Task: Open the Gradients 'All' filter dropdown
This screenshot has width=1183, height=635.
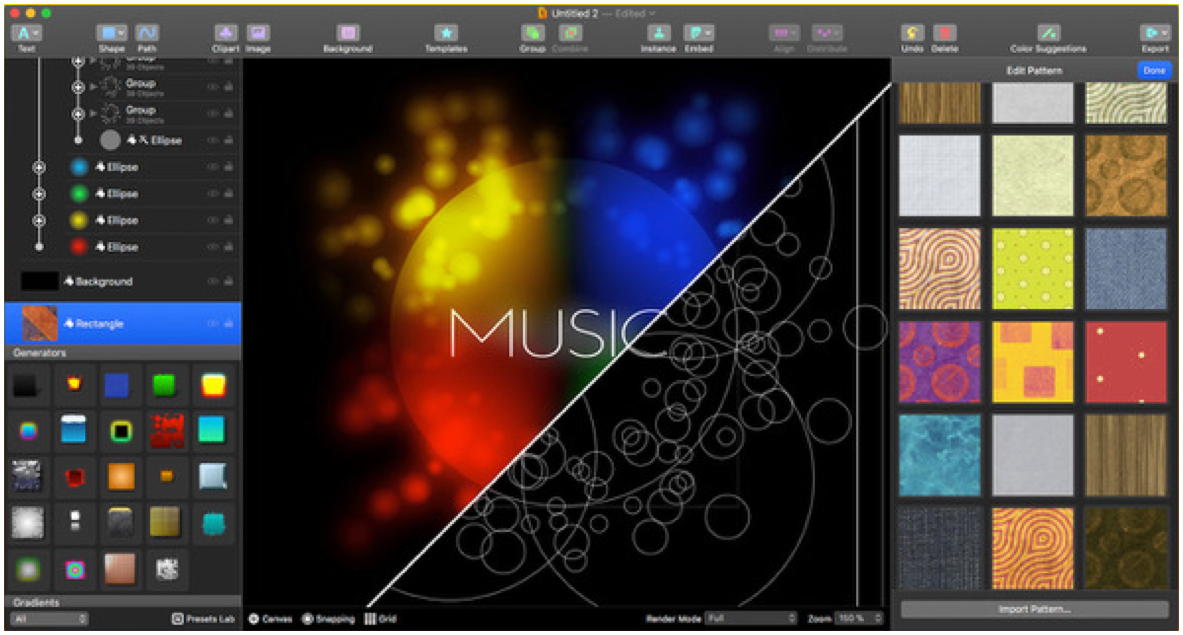Action: tap(50, 619)
